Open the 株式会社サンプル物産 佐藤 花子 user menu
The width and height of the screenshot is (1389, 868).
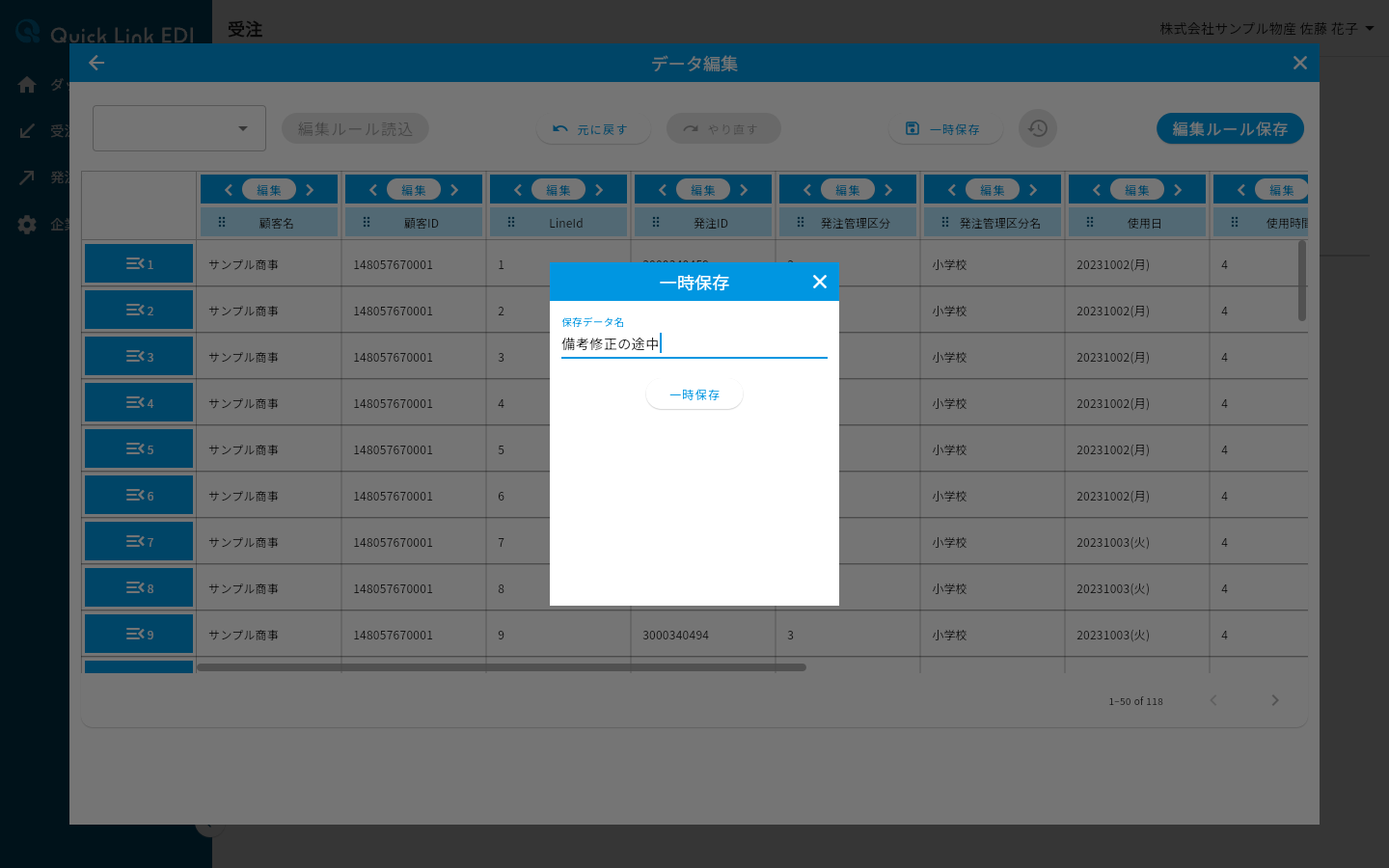[1266, 29]
